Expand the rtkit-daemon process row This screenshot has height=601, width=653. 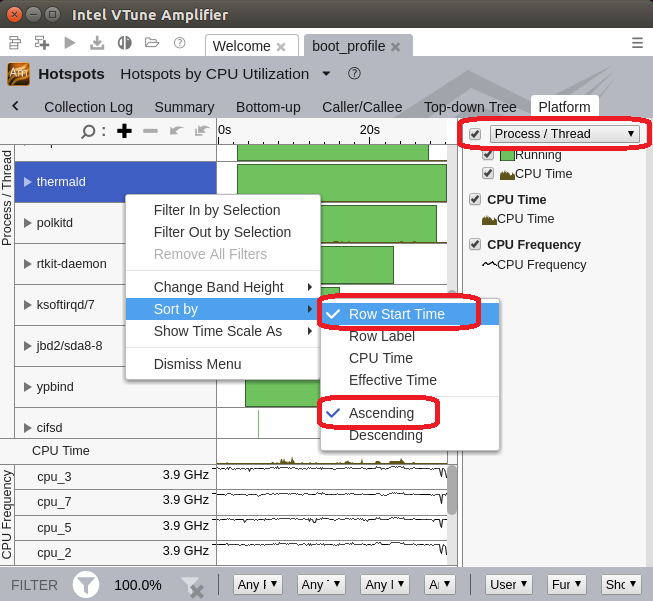[27, 264]
